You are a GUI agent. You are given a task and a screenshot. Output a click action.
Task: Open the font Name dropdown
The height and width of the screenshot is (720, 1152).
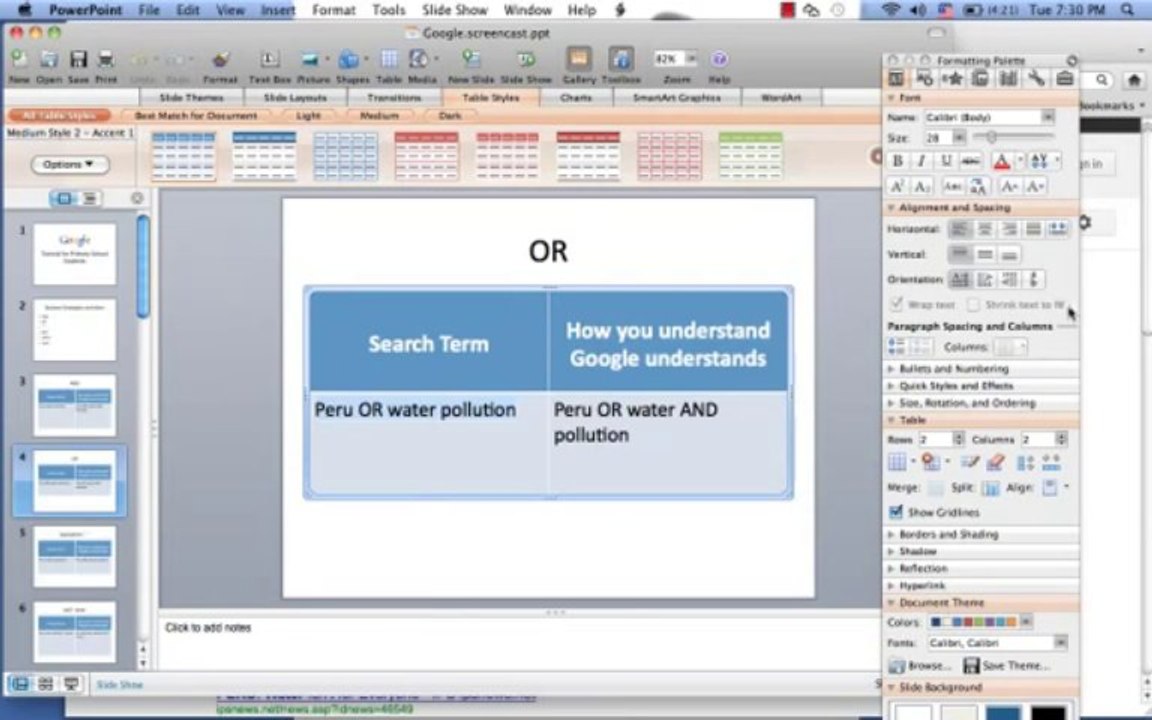pos(1048,117)
